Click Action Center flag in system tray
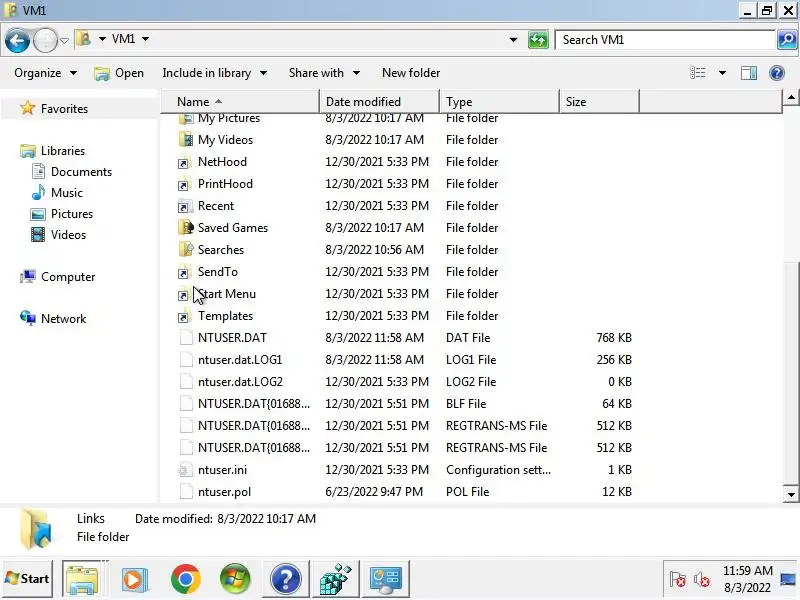 tap(678, 580)
